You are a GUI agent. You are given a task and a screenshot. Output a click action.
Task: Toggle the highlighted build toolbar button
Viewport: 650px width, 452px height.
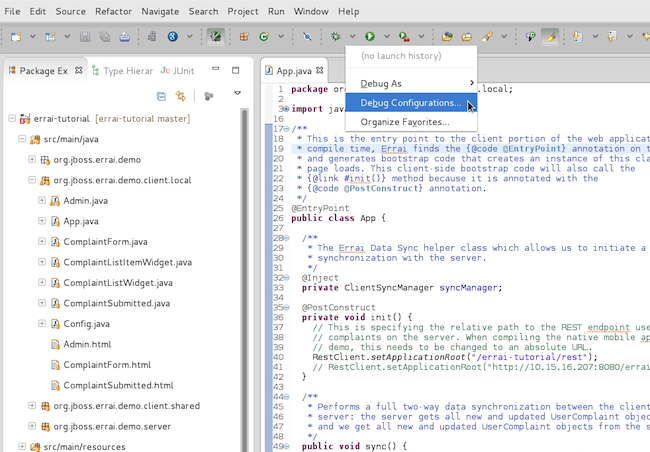tap(216, 36)
